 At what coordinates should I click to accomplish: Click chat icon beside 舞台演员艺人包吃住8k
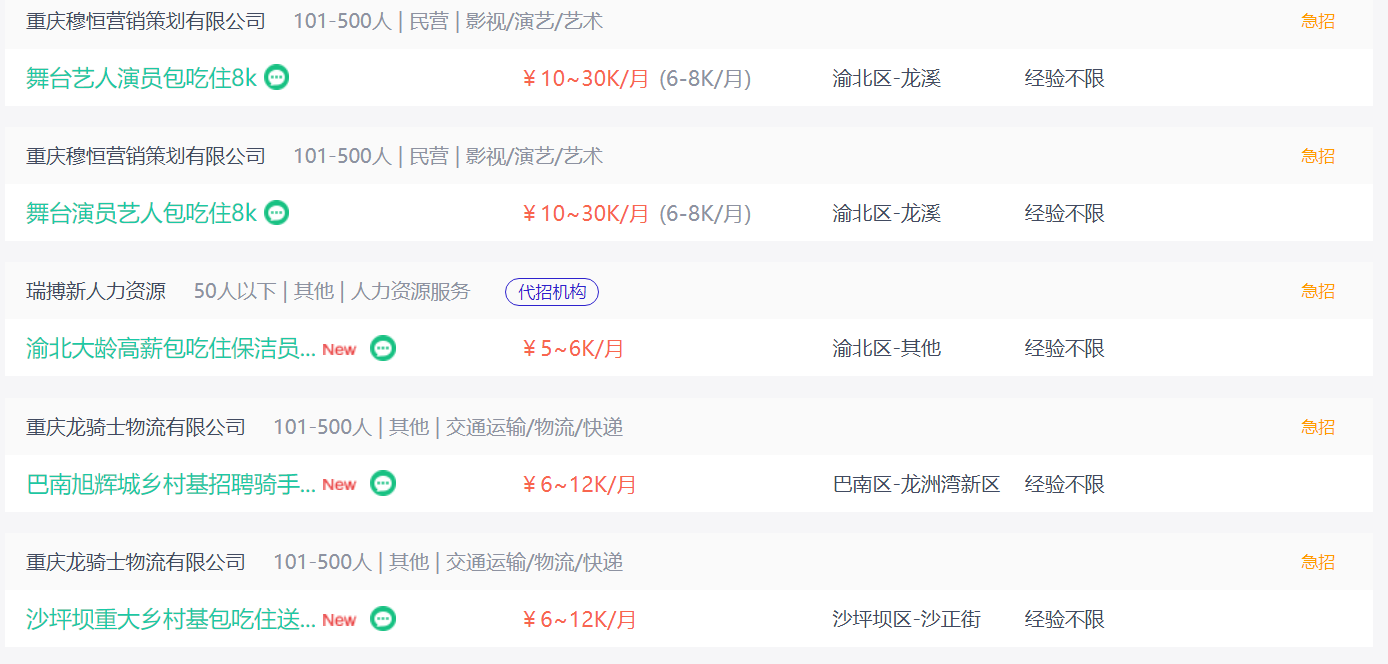277,212
